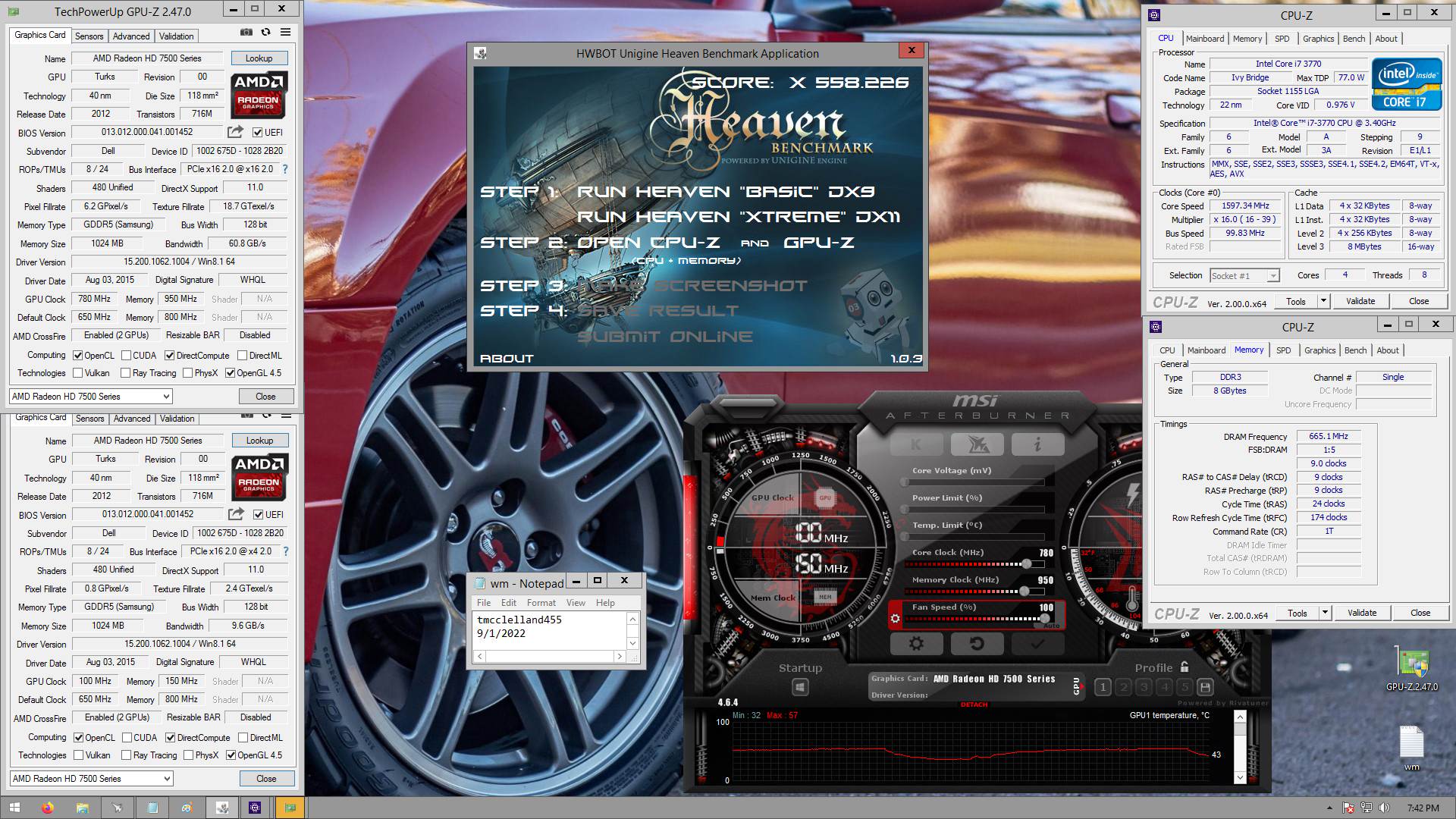The image size is (1456, 819).
Task: Click inside the Notepad text area
Action: click(549, 630)
